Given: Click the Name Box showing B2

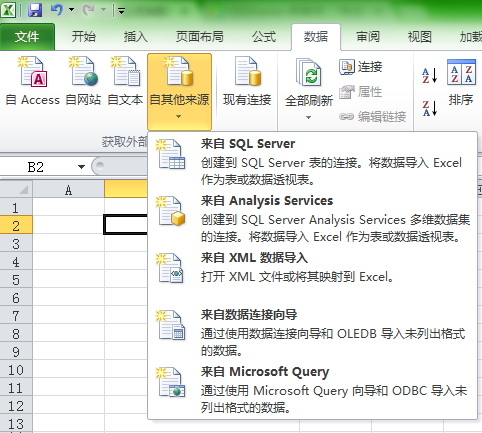Looking at the screenshot, I should (36, 167).
